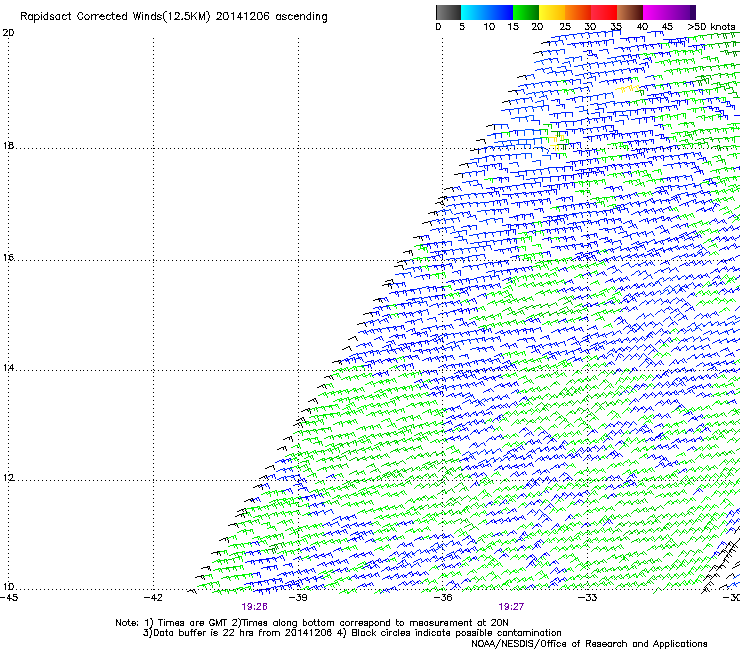Click the latitude label '10' on axis
Viewport: 740px width, 650px height.
point(8,587)
